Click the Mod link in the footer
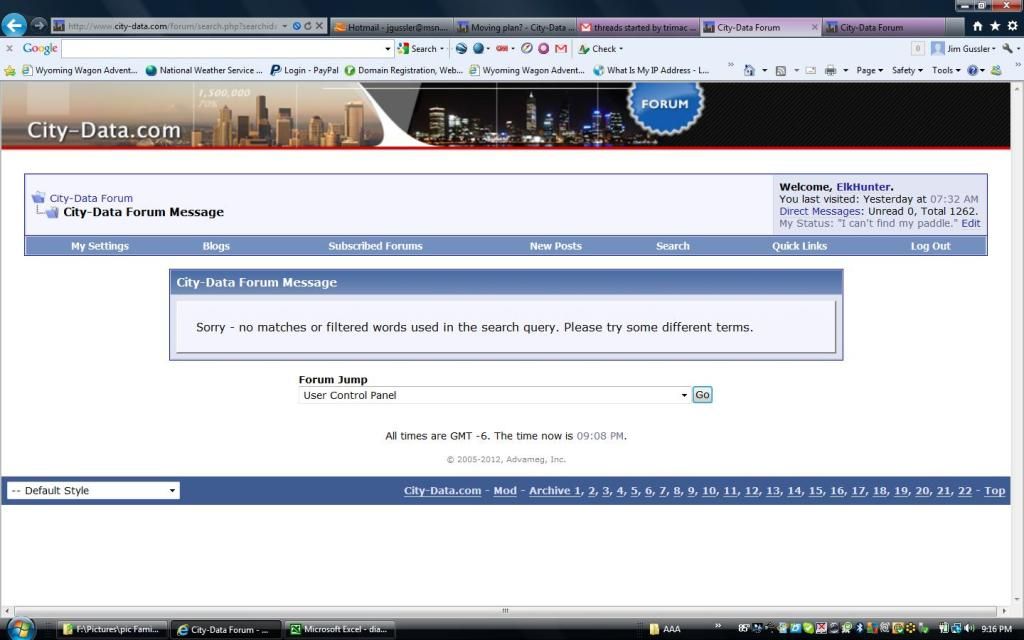The height and width of the screenshot is (640, 1024). tap(505, 490)
